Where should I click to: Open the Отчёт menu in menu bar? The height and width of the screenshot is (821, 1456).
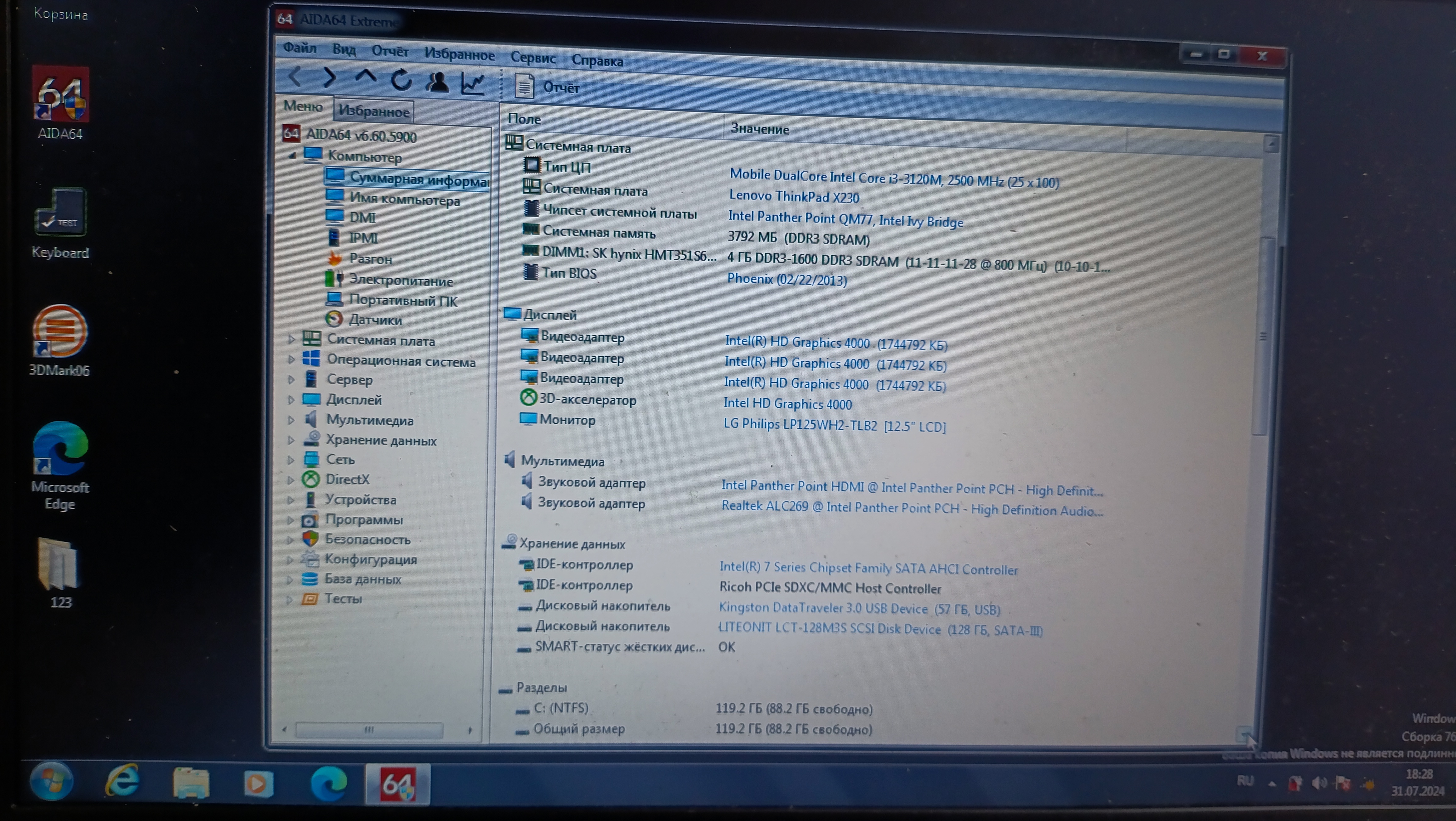coord(390,51)
